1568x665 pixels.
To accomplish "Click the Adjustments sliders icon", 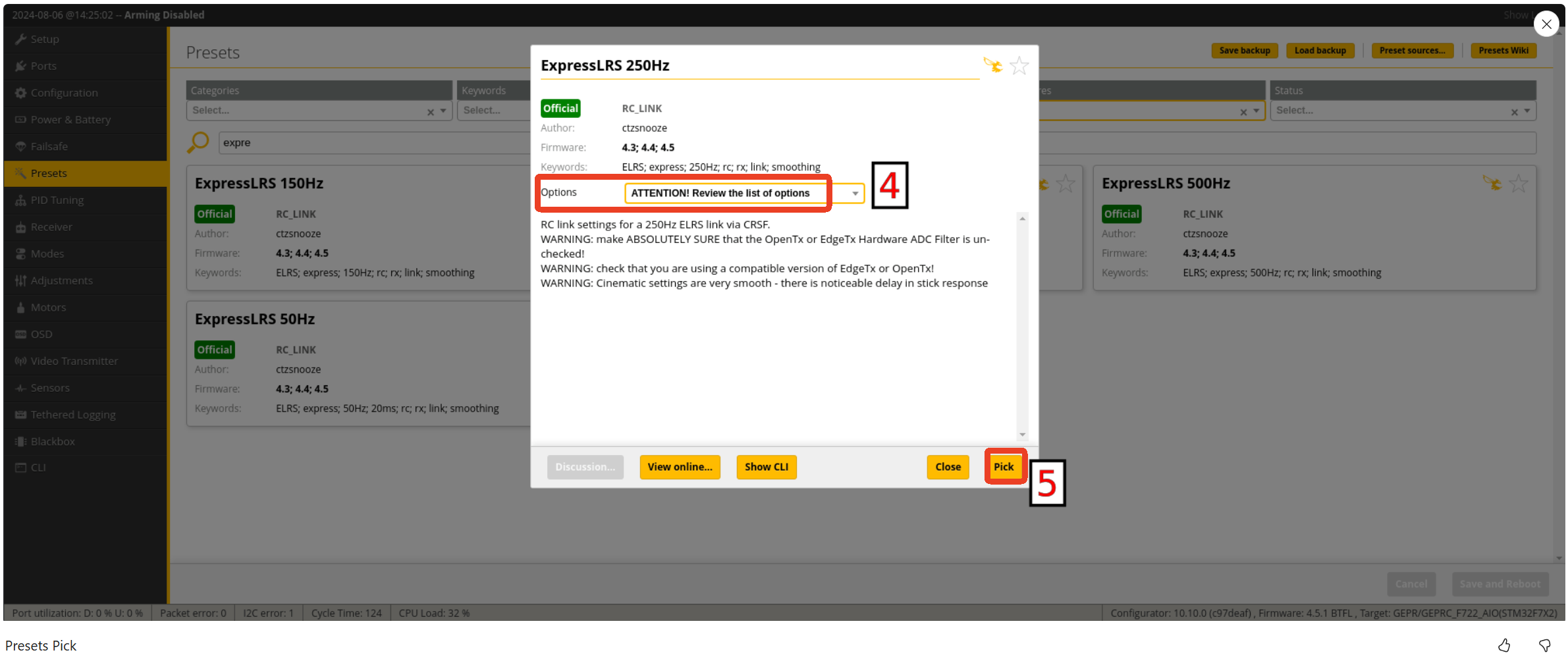I will click(20, 280).
